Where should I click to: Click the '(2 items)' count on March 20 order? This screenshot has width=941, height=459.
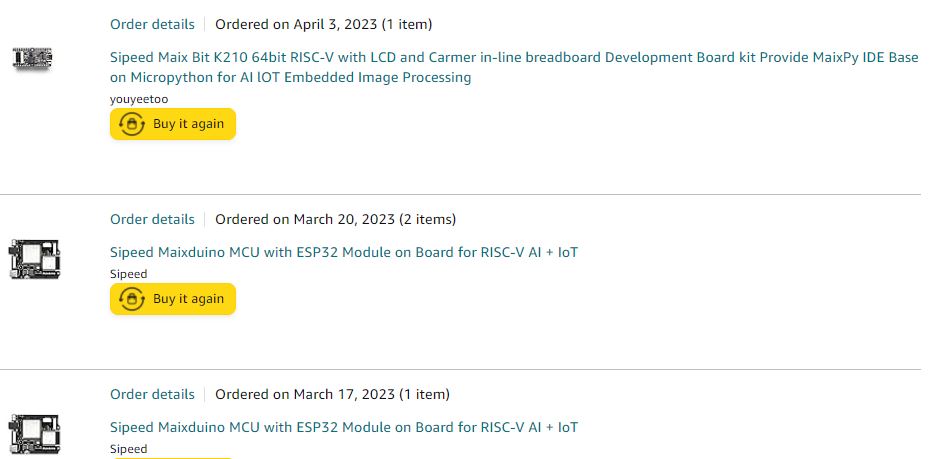427,220
